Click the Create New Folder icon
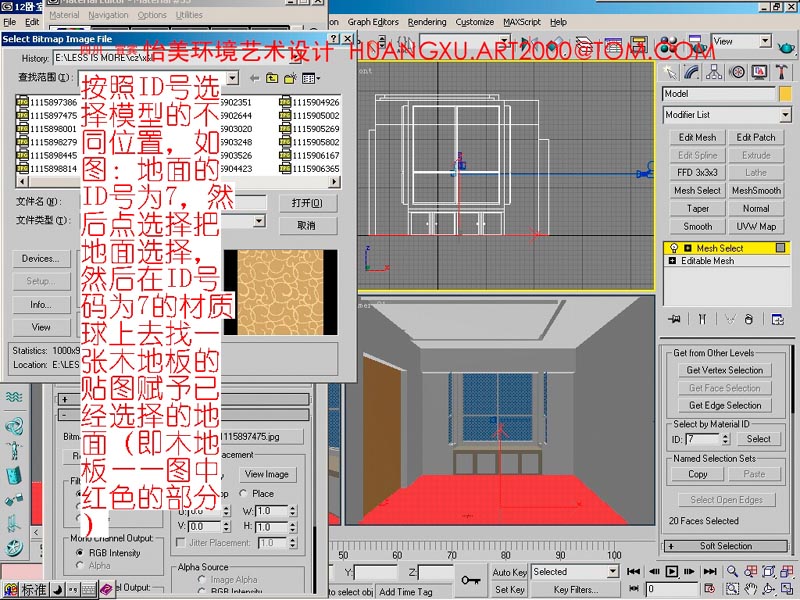Image resolution: width=800 pixels, height=600 pixels. [x=290, y=78]
